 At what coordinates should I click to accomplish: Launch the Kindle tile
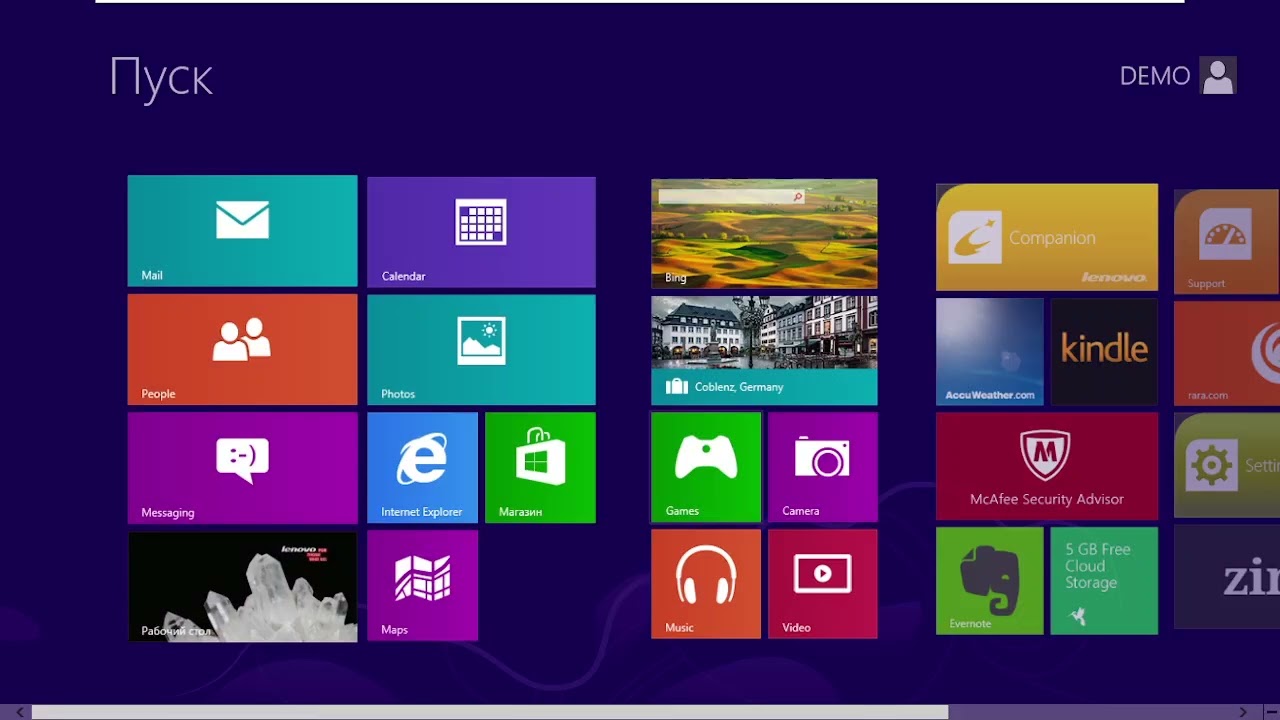click(1104, 352)
